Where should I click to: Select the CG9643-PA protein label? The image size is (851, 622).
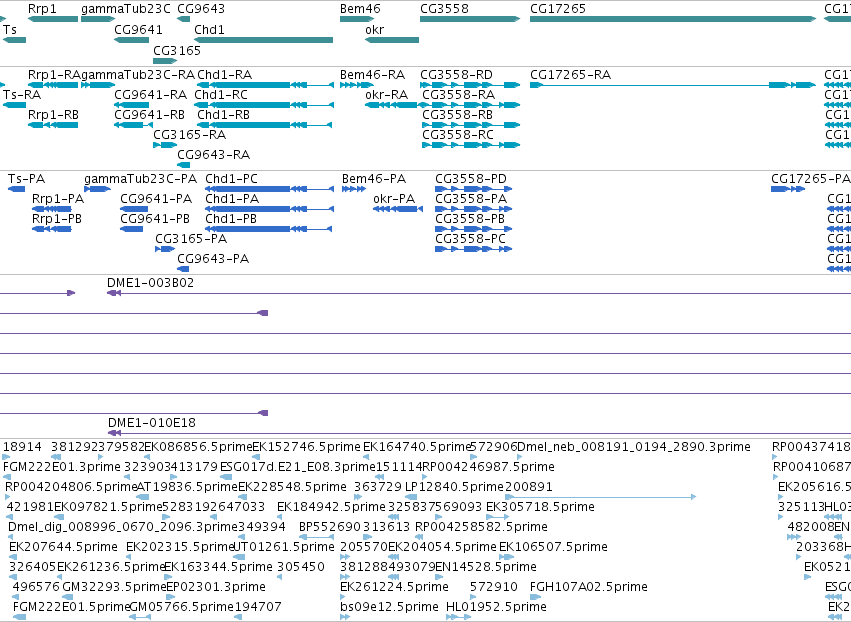tap(213, 259)
